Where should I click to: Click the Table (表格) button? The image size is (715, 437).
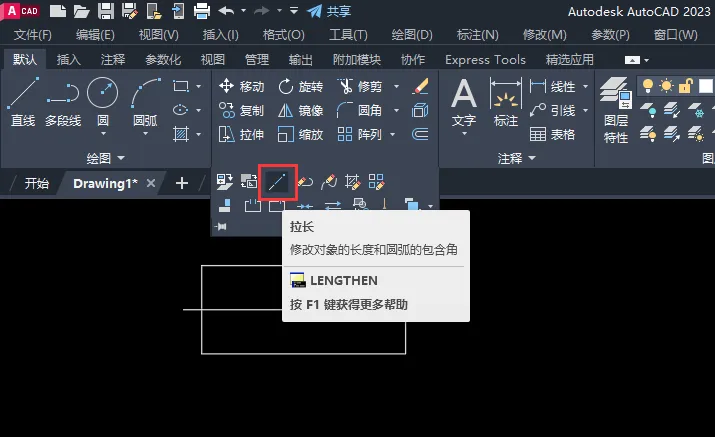coord(553,135)
